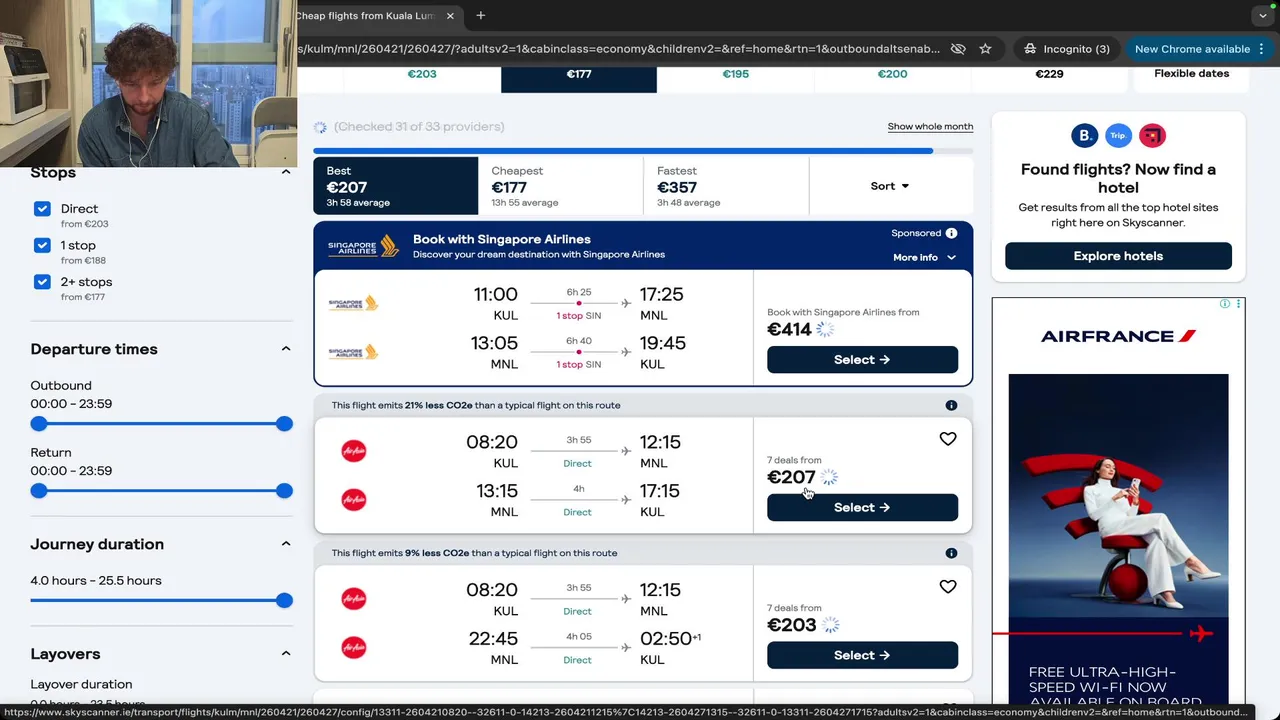Collapse the Journey duration section
1280x720 pixels.
[286, 544]
